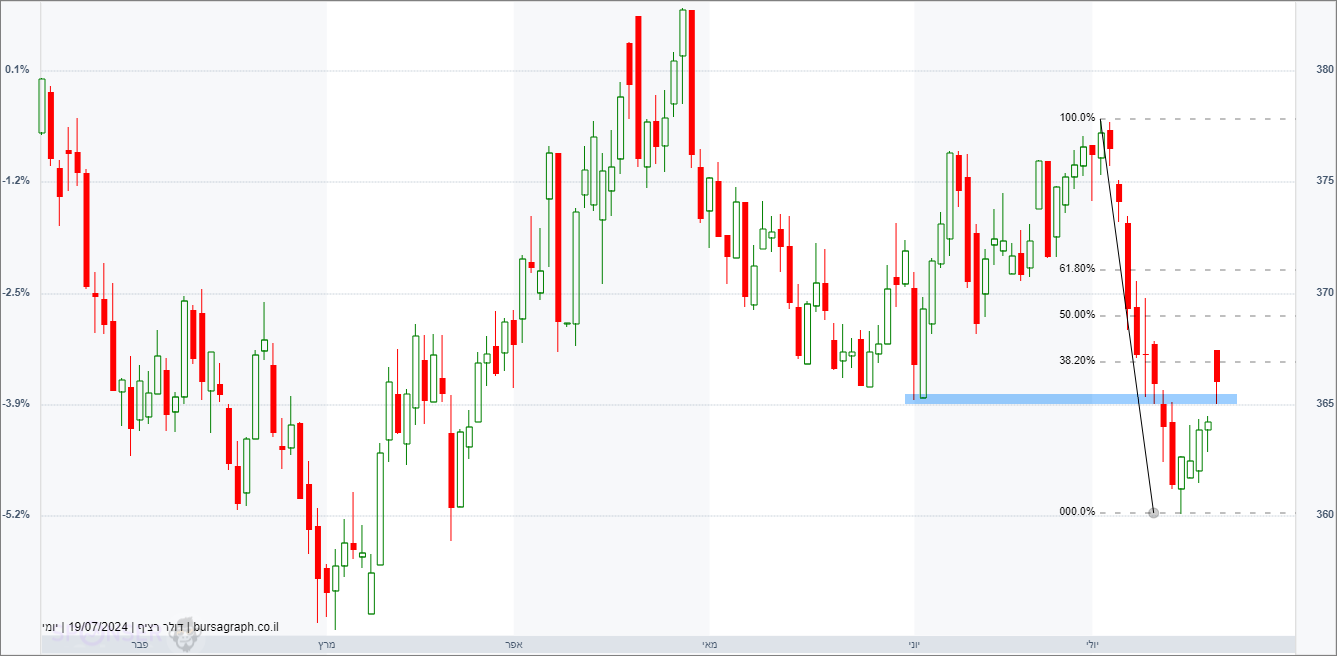Click the 370 price axis label

click(1324, 293)
